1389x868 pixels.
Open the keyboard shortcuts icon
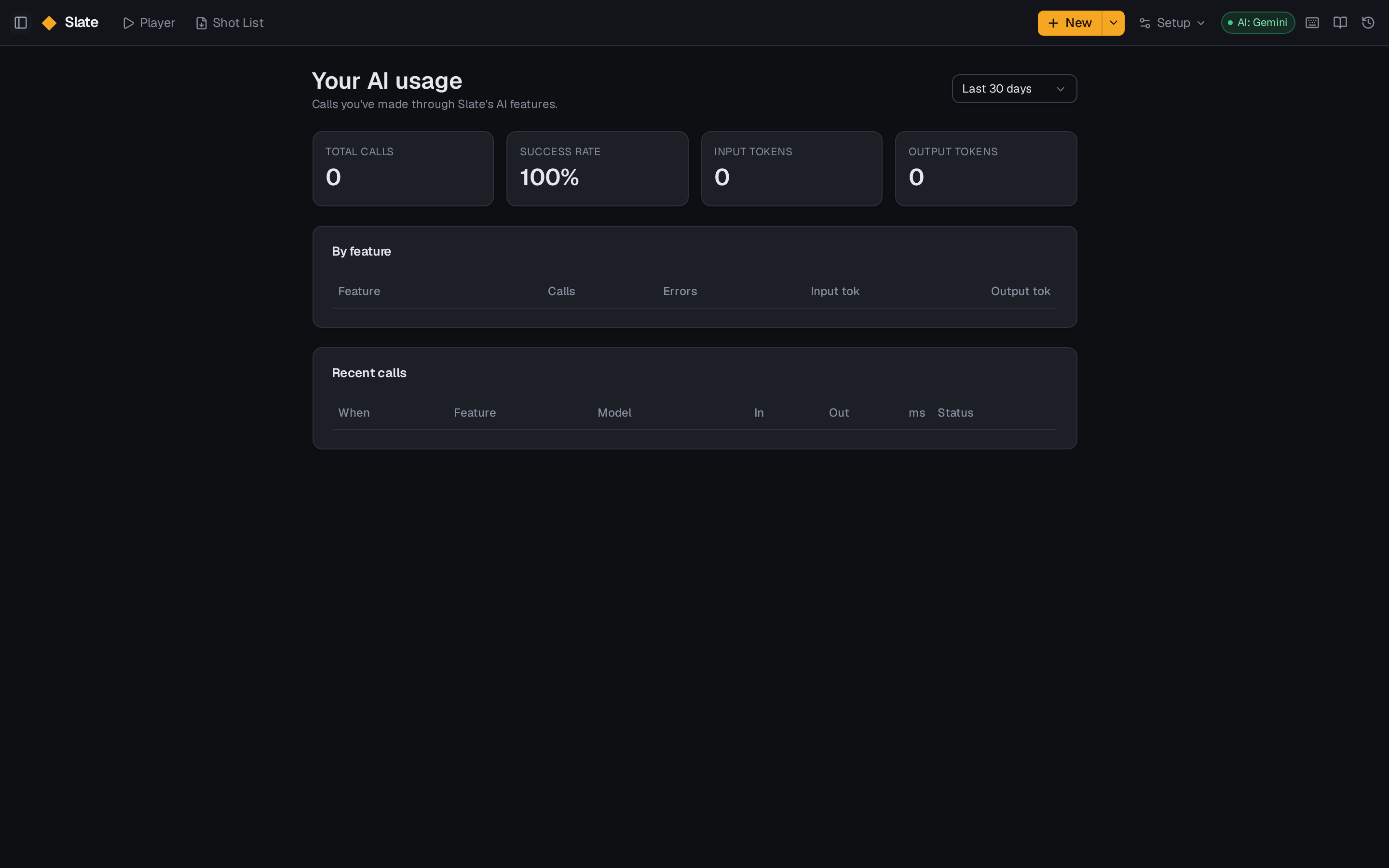click(x=1312, y=23)
